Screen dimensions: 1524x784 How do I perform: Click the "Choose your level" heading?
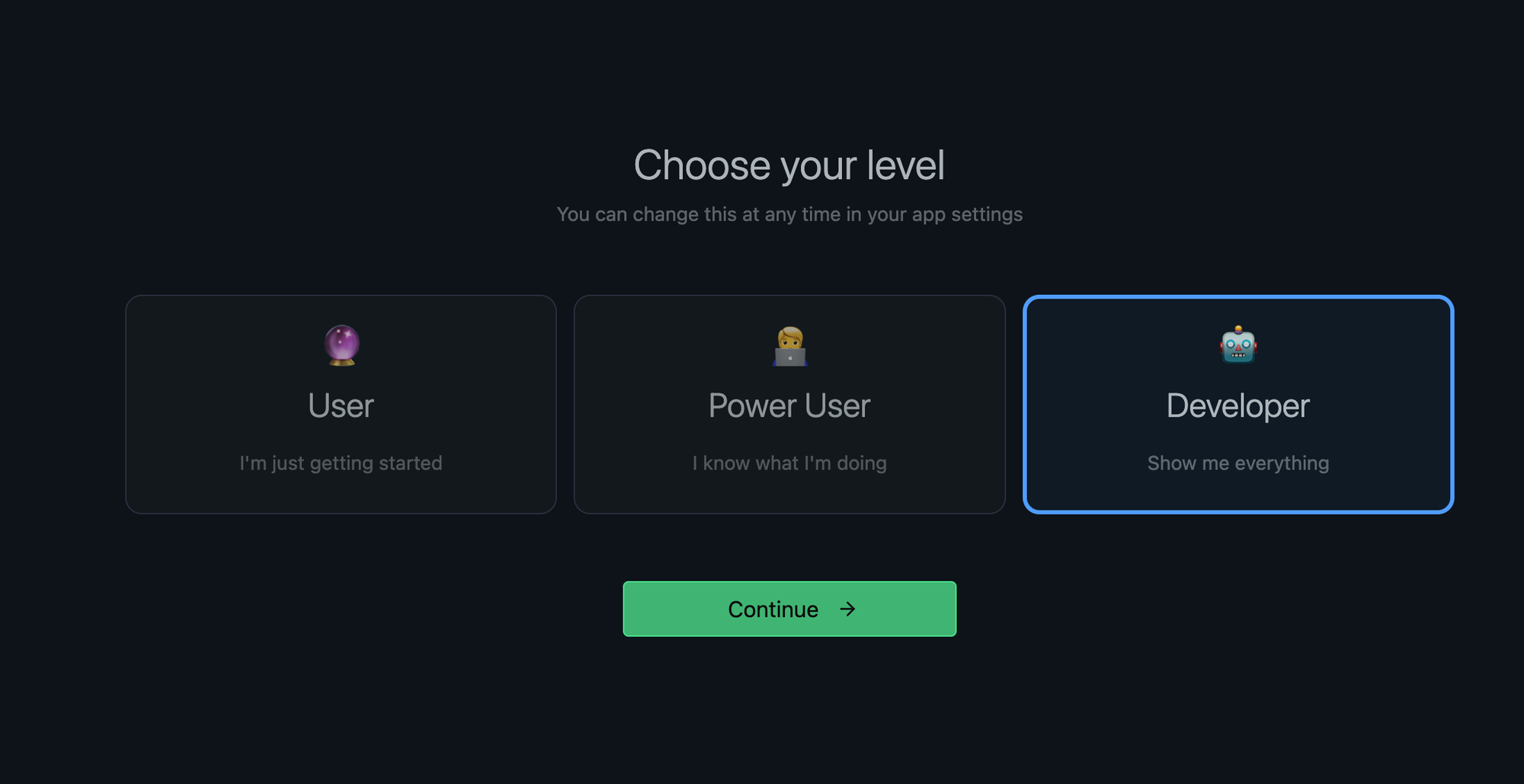[x=789, y=165]
